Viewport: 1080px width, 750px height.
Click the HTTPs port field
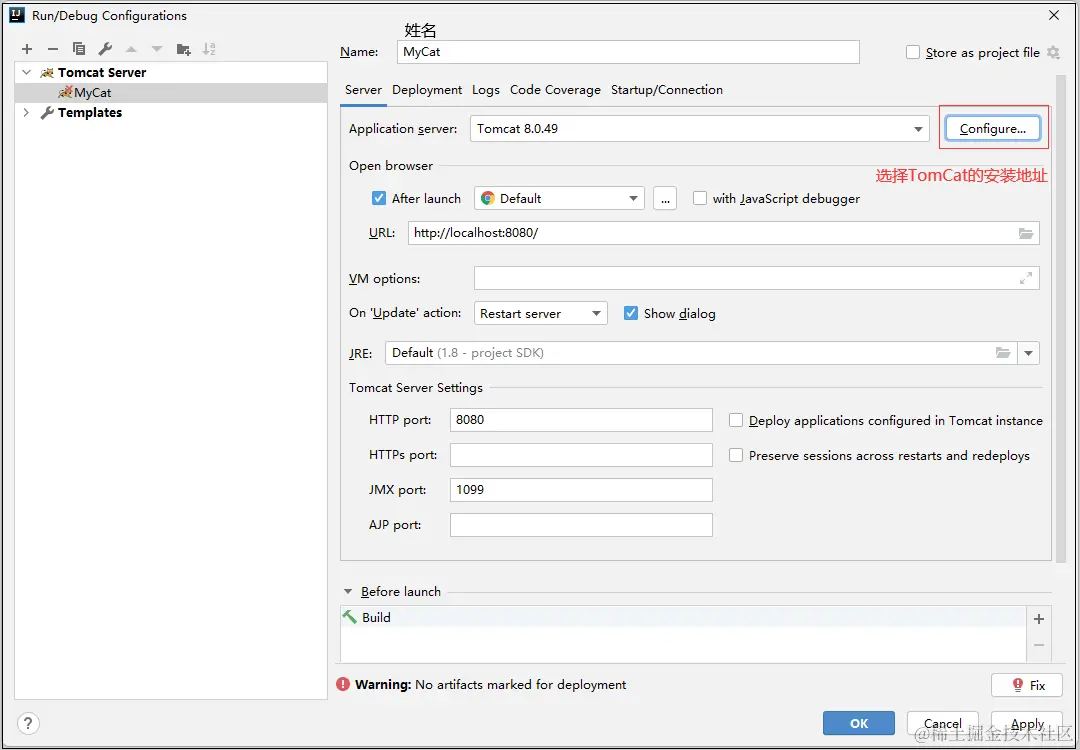581,455
